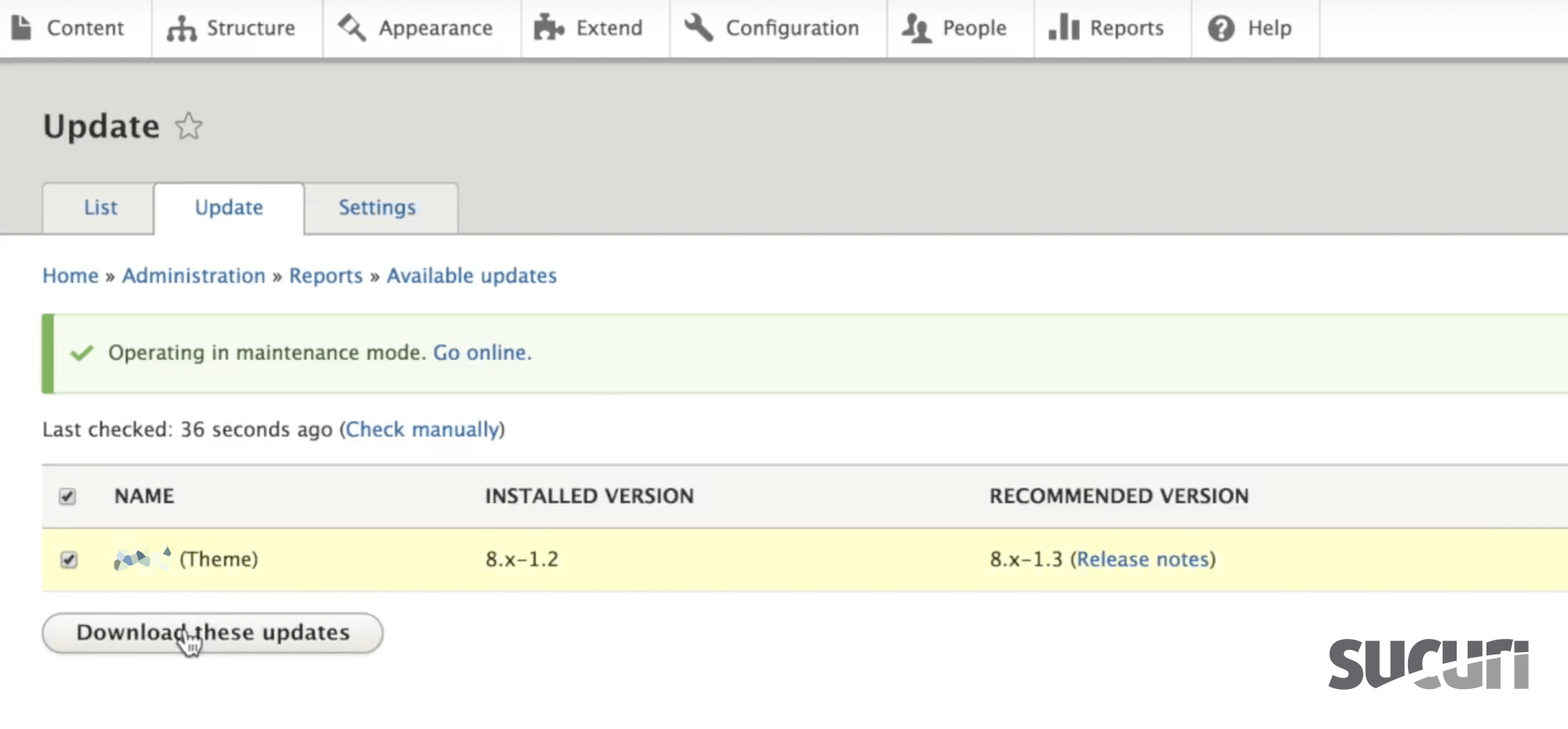This screenshot has height=729, width=1568.
Task: Click Check manually link
Action: click(x=422, y=430)
